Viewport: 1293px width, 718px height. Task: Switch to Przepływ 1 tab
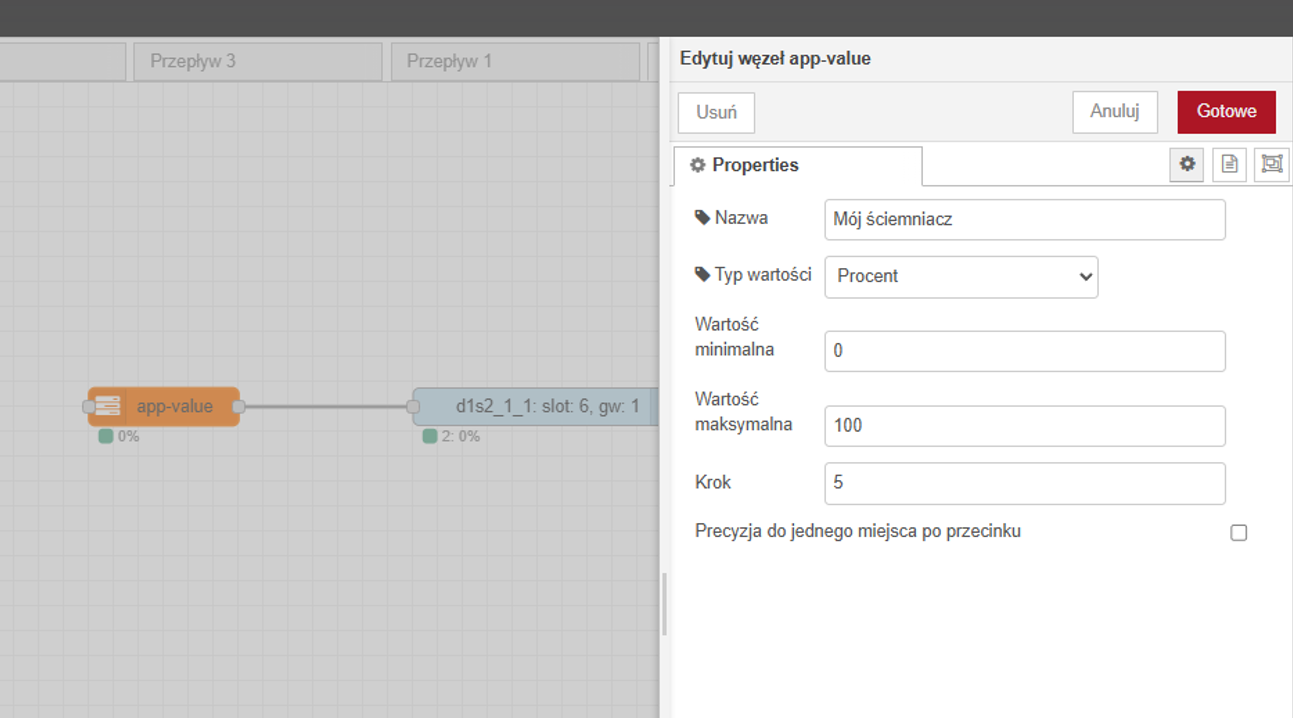[x=515, y=61]
